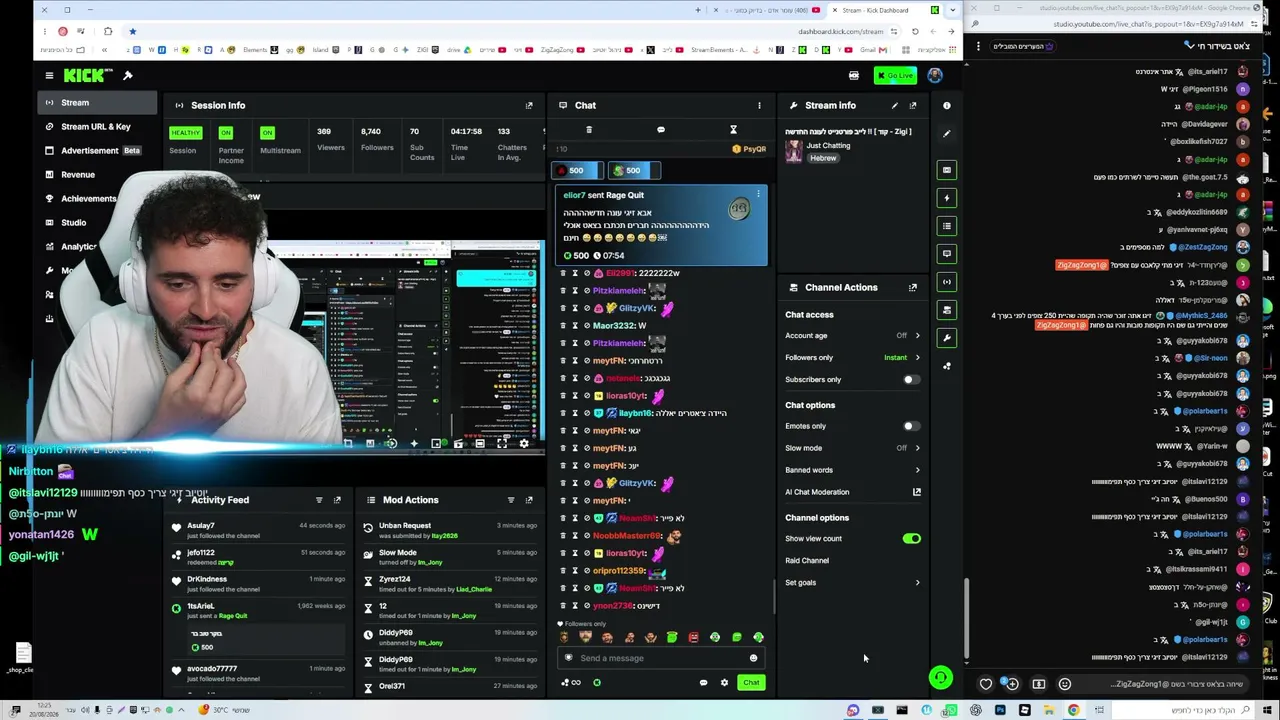Click the chat widget icon in the right strip

946,254
